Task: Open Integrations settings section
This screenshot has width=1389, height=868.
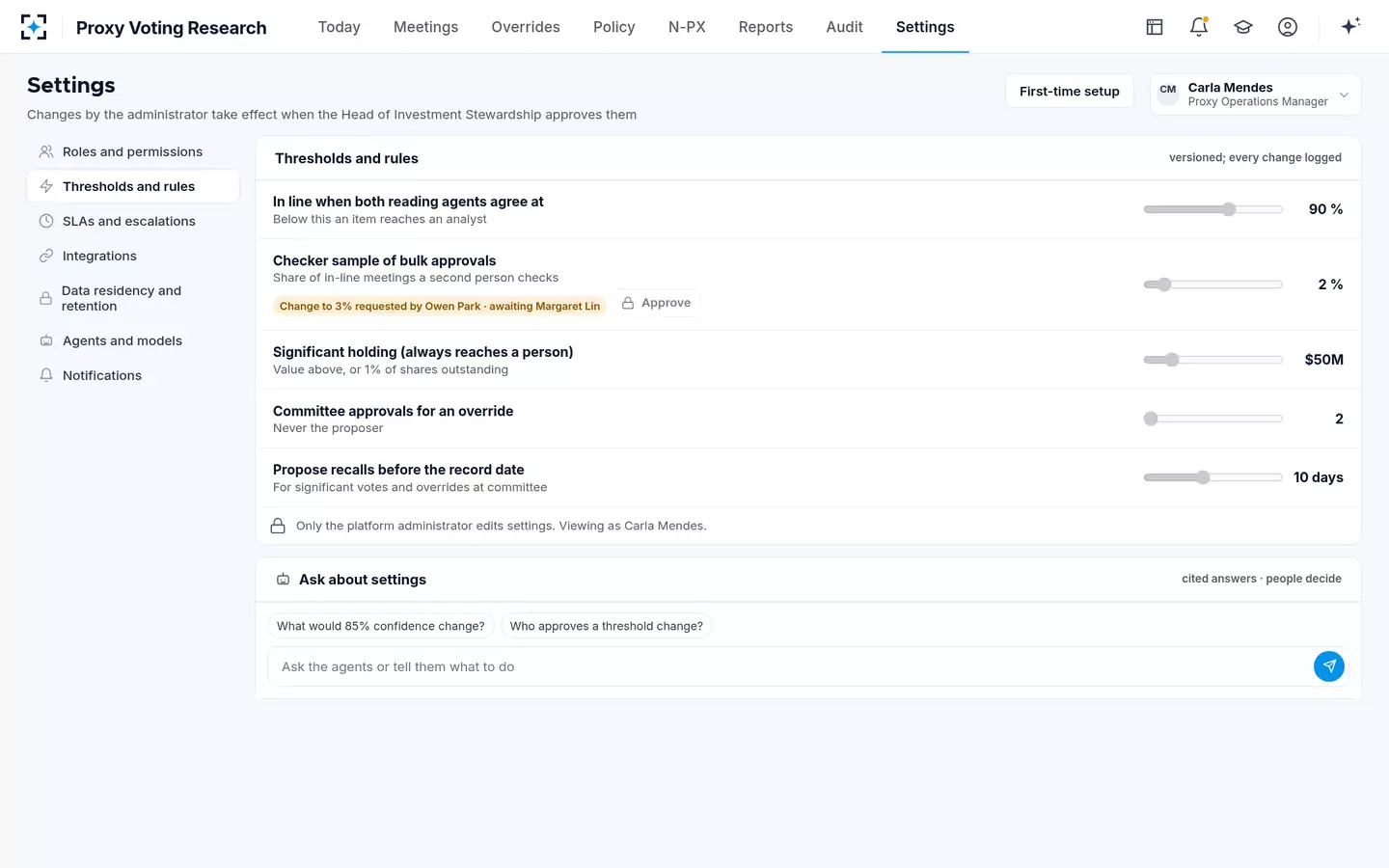Action: coord(133,256)
